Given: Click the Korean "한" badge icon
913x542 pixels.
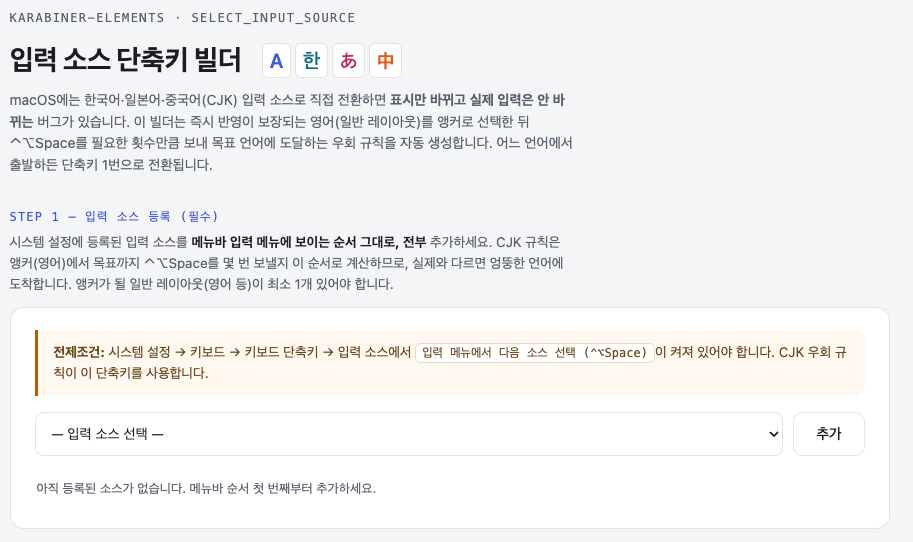Looking at the screenshot, I should 312,61.
